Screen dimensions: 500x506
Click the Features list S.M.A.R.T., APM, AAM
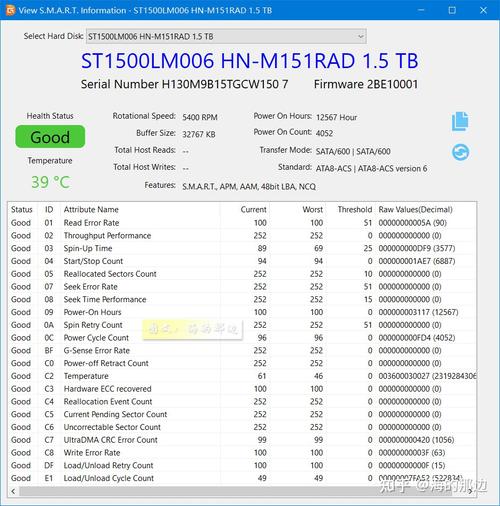pos(249,187)
